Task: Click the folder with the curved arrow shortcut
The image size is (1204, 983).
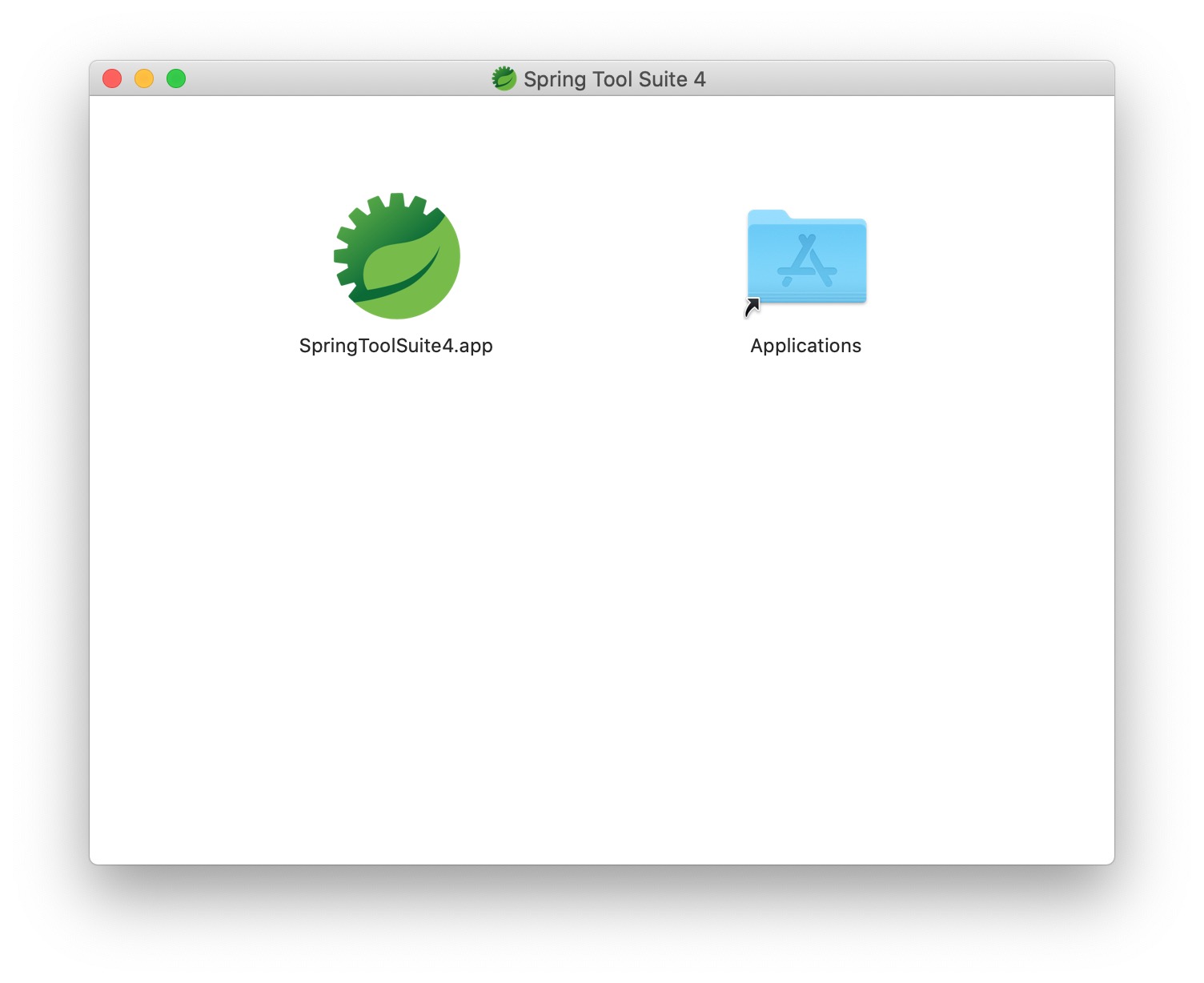Action: coord(805,258)
